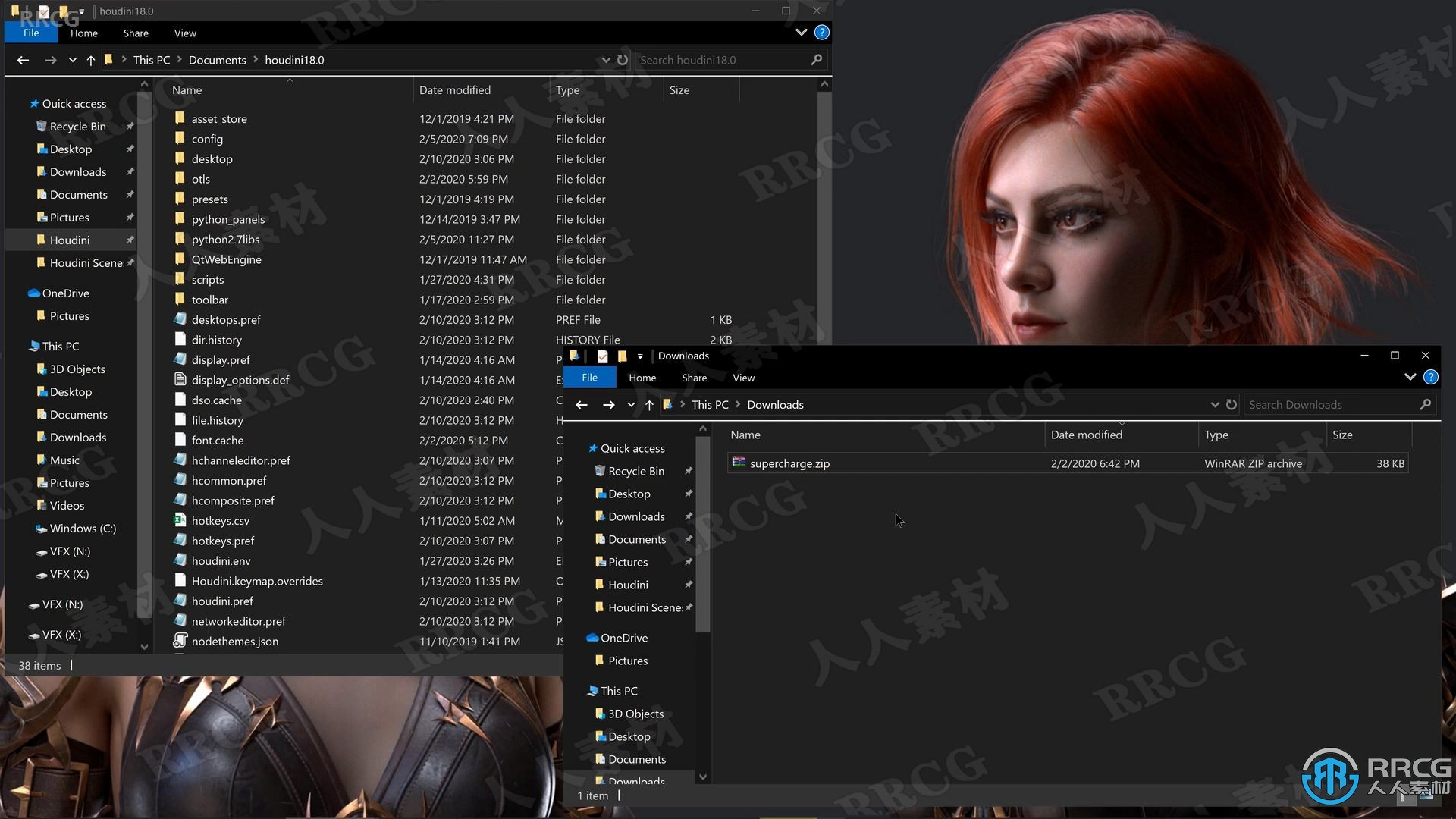Click This PC breadcrumb in Downloads address bar

tap(710, 405)
